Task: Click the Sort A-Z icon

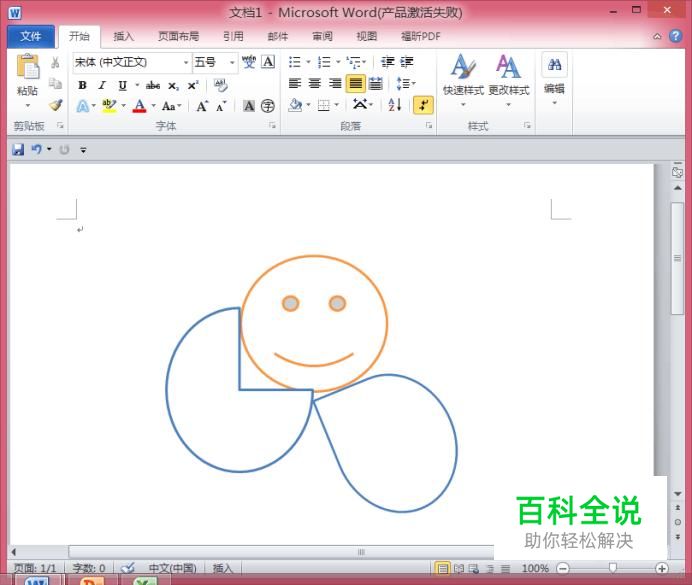Action: pos(395,105)
